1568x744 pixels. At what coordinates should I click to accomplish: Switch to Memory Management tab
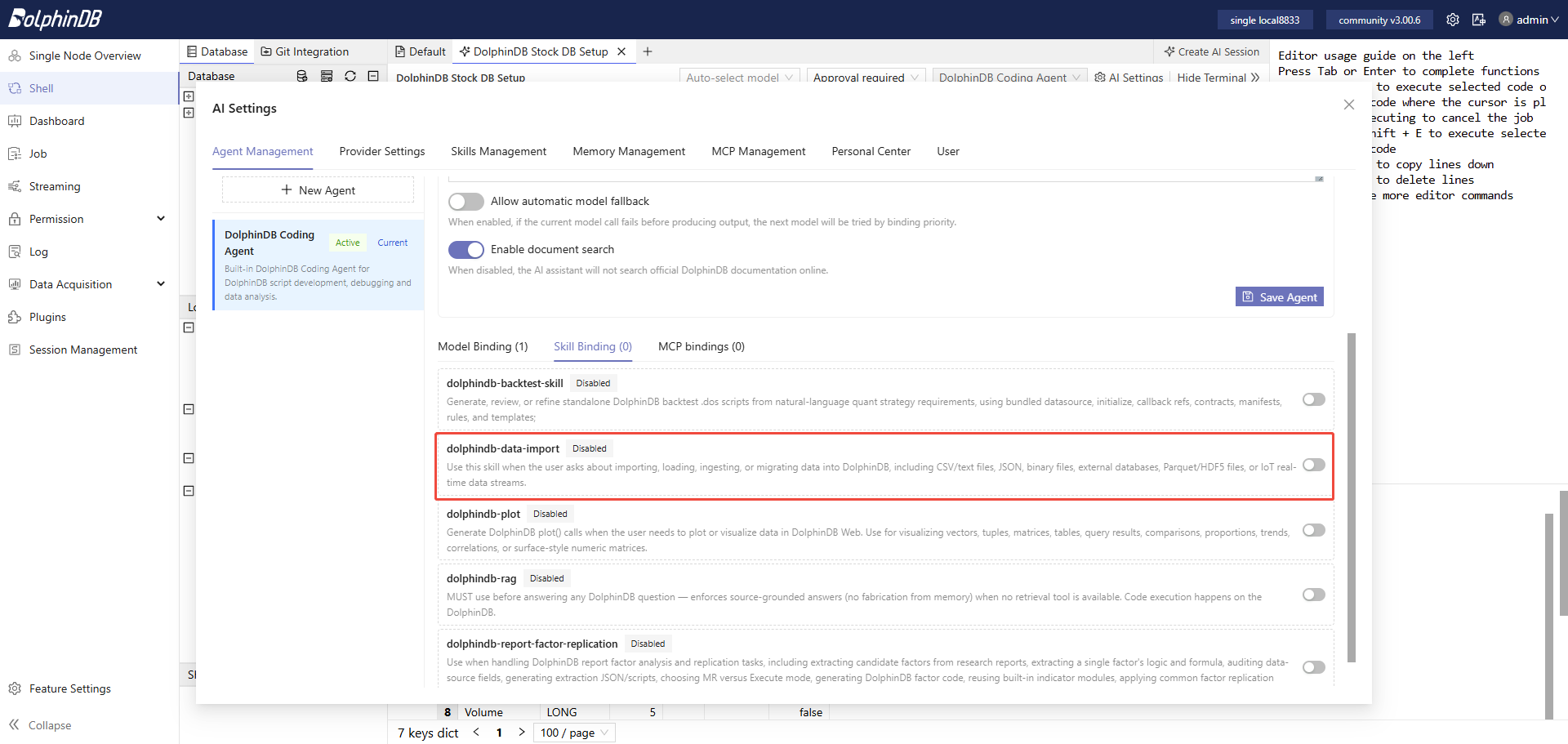(x=629, y=151)
